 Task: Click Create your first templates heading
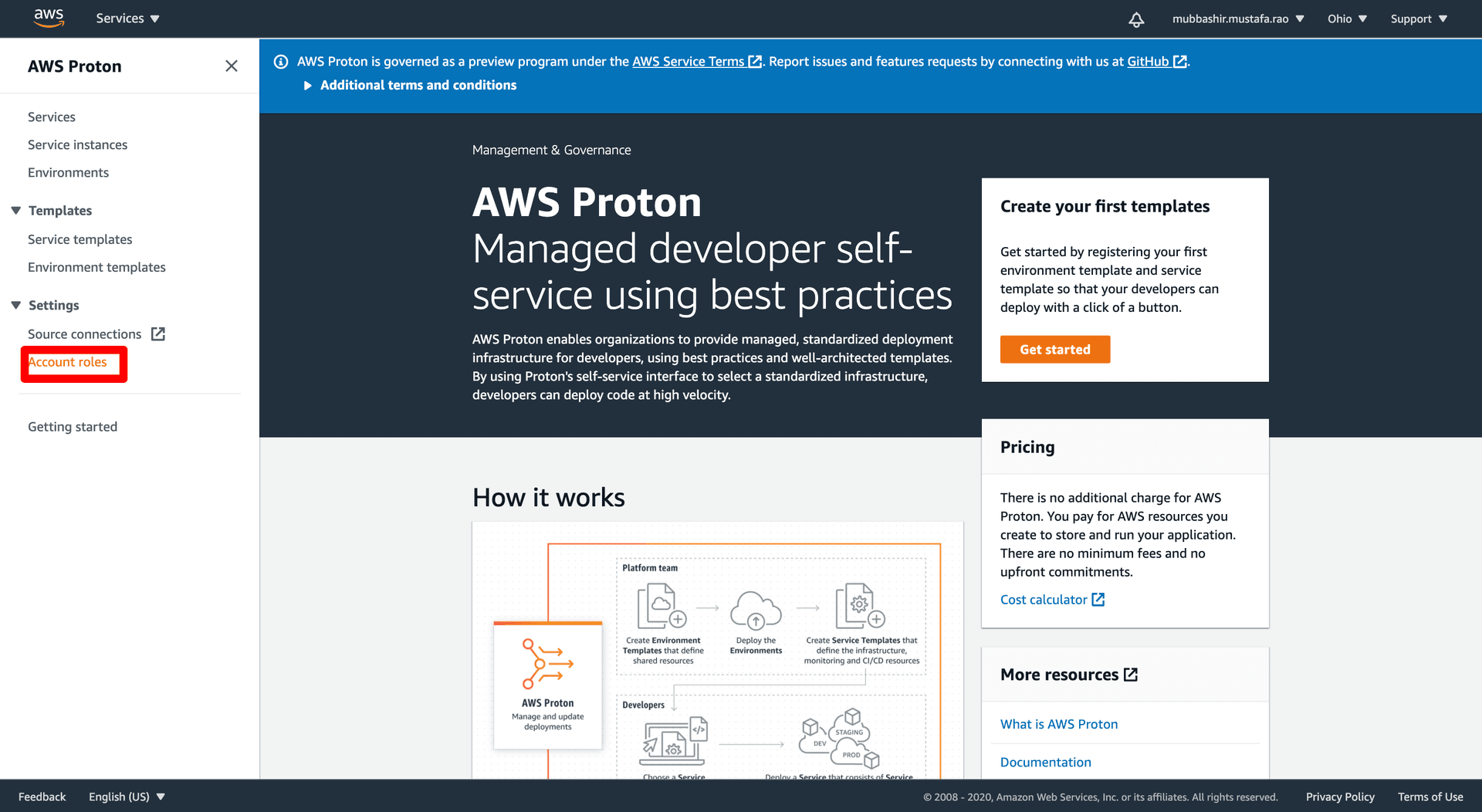point(1105,207)
